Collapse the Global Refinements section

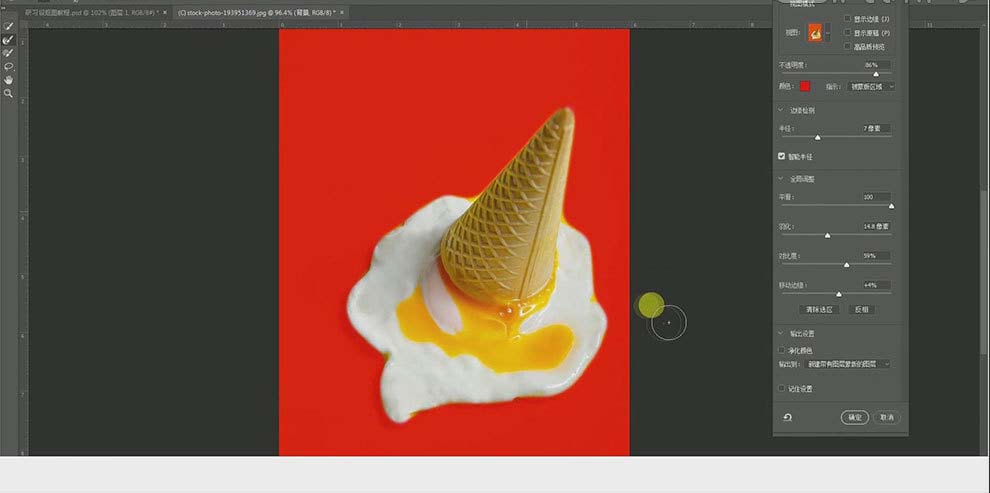(x=781, y=179)
